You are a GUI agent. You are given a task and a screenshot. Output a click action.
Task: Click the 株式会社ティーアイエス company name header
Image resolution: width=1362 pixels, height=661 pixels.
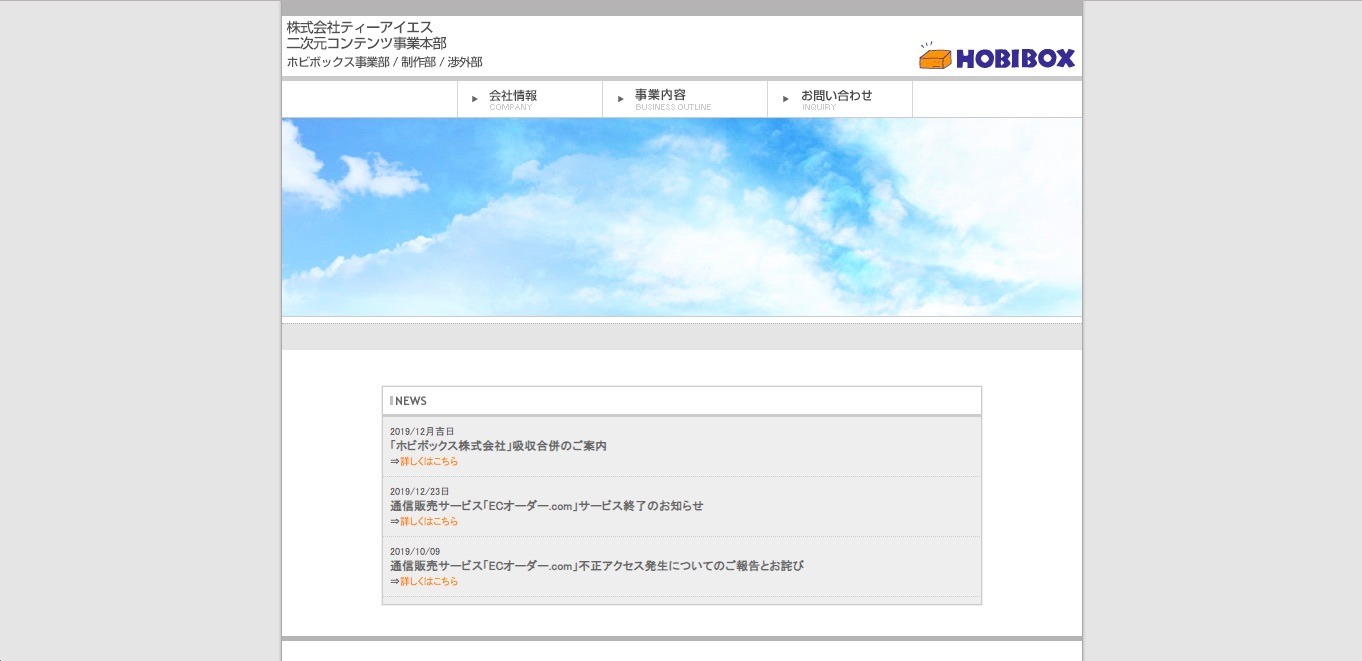pyautogui.click(x=360, y=27)
